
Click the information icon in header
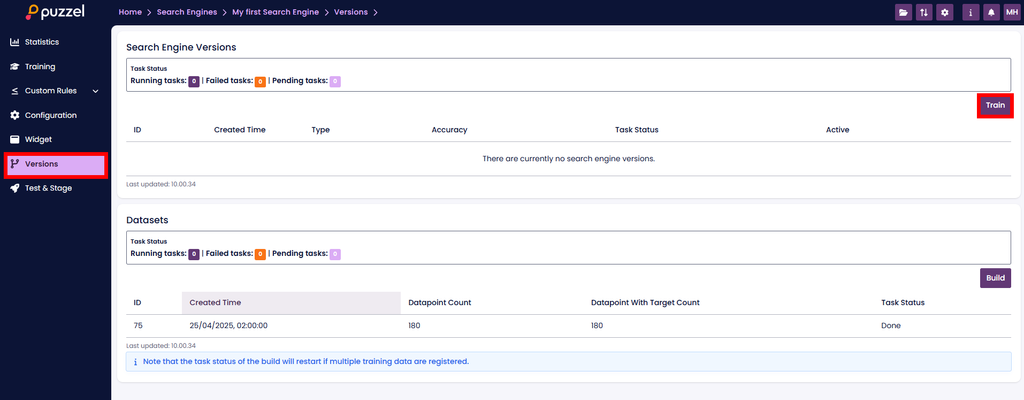click(x=970, y=12)
